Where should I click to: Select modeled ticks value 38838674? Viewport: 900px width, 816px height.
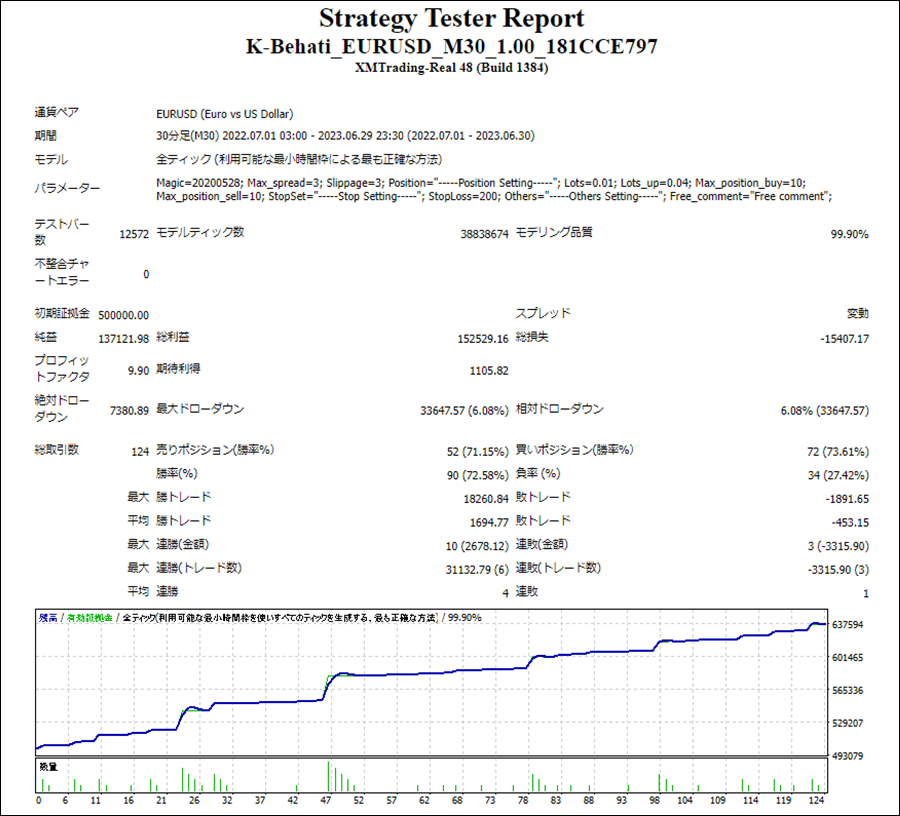point(484,234)
